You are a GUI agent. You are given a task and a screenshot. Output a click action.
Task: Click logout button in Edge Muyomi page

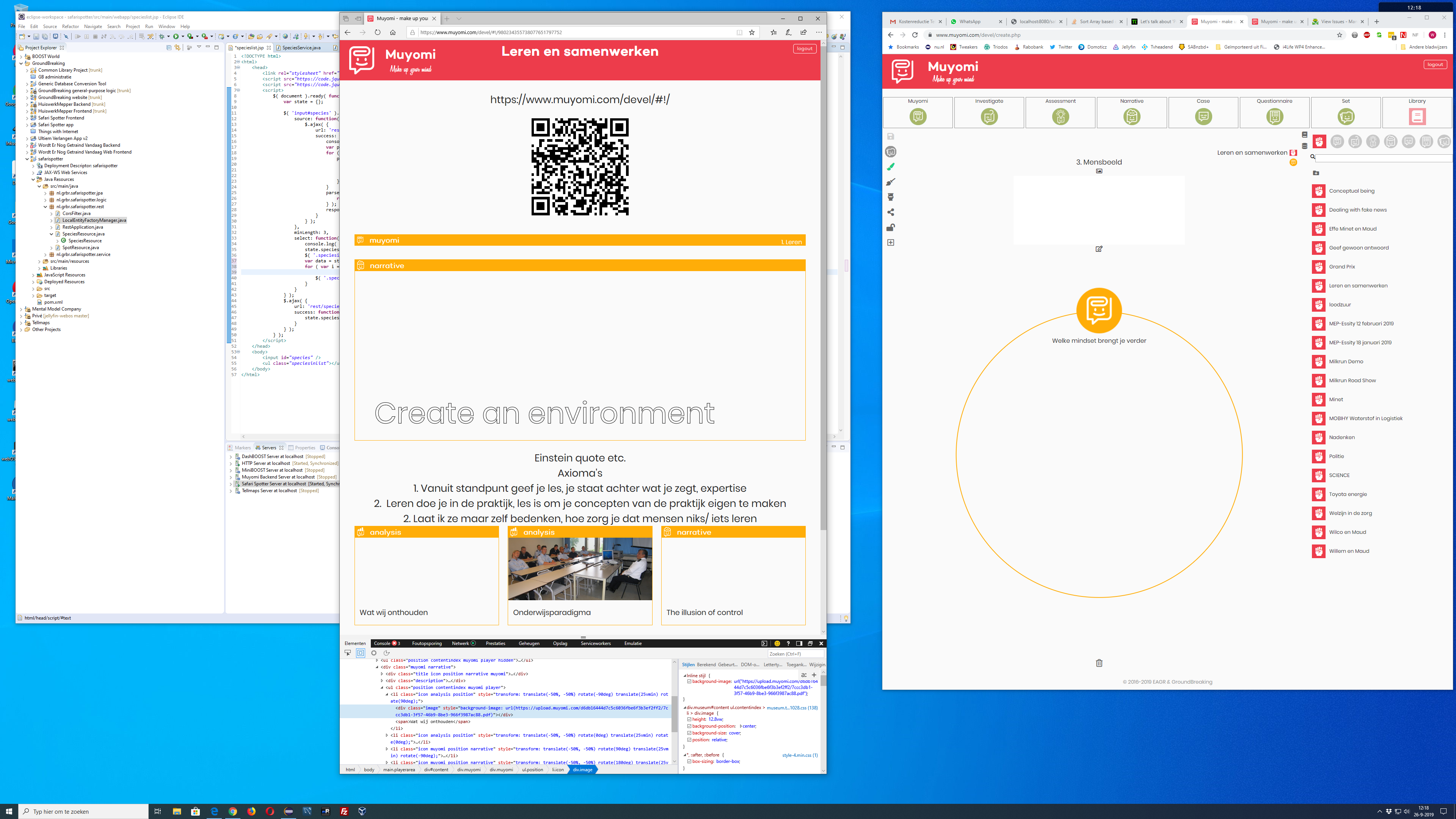coord(804,49)
